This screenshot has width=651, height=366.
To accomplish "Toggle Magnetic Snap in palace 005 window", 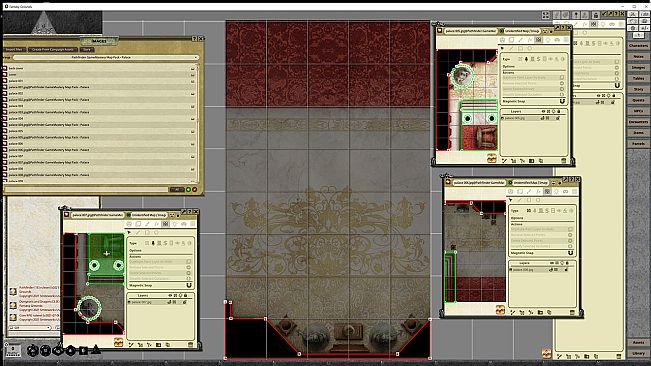I will 562,101.
